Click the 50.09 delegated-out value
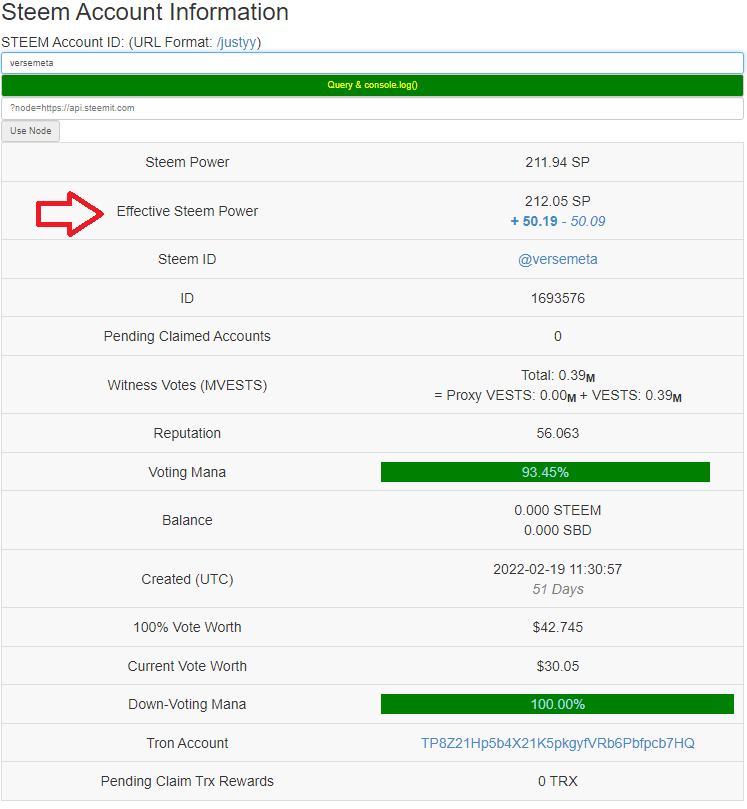 click(x=588, y=222)
